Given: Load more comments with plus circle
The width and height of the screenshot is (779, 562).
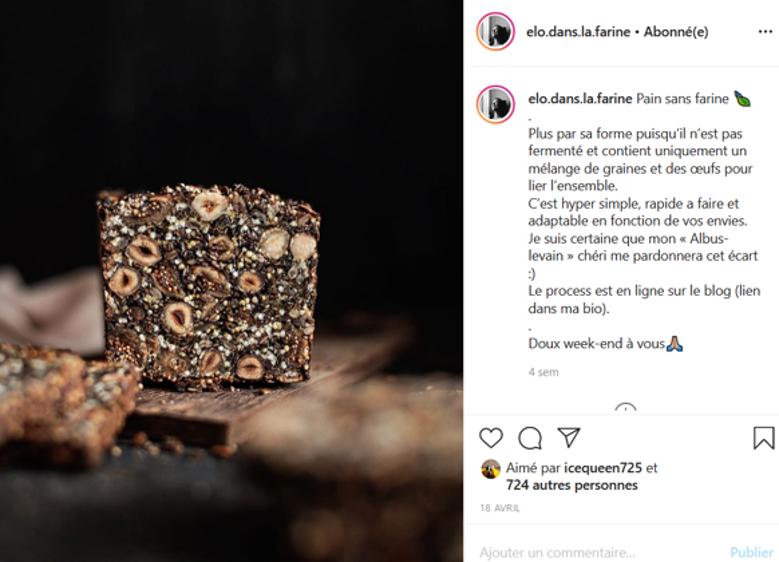Looking at the screenshot, I should point(625,408).
